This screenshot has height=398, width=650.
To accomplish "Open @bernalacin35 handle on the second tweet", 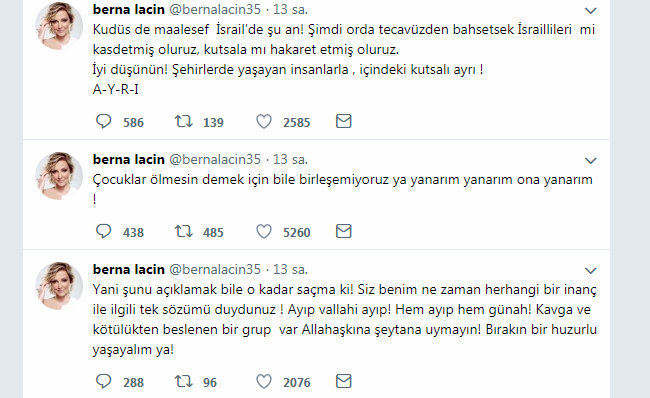I will 215,160.
